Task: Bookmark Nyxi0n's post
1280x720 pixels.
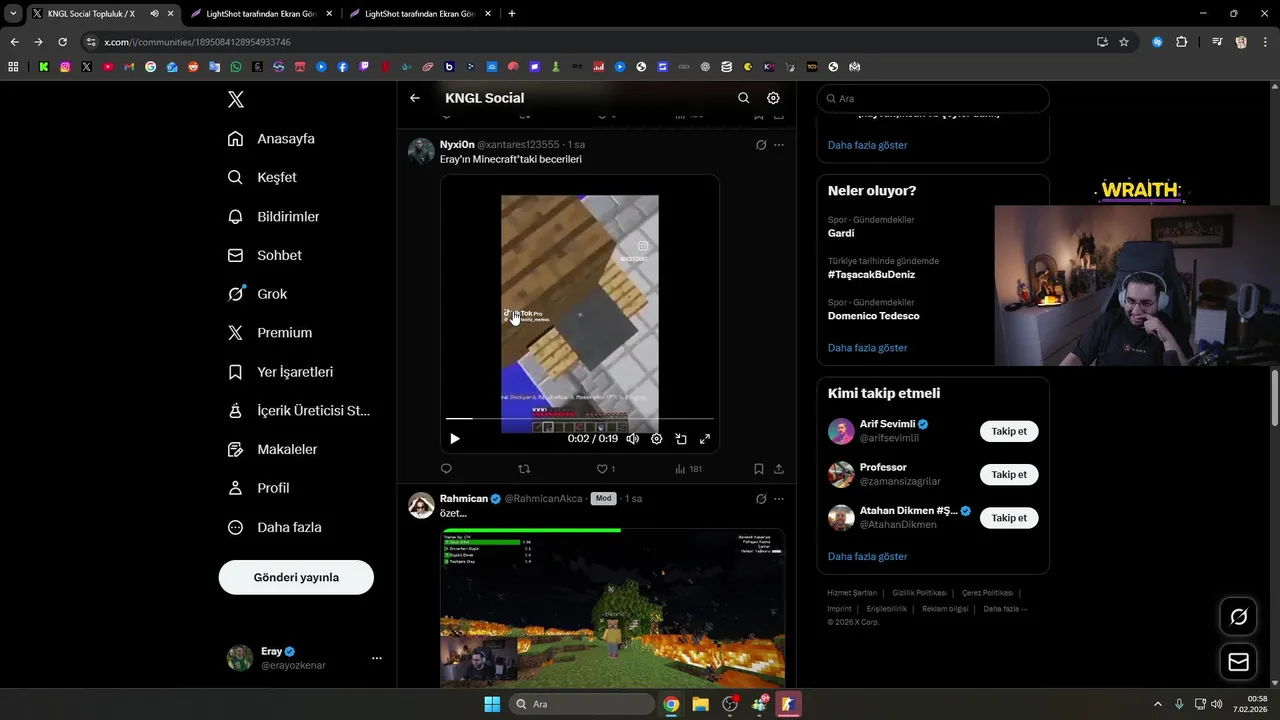Action: 759,468
